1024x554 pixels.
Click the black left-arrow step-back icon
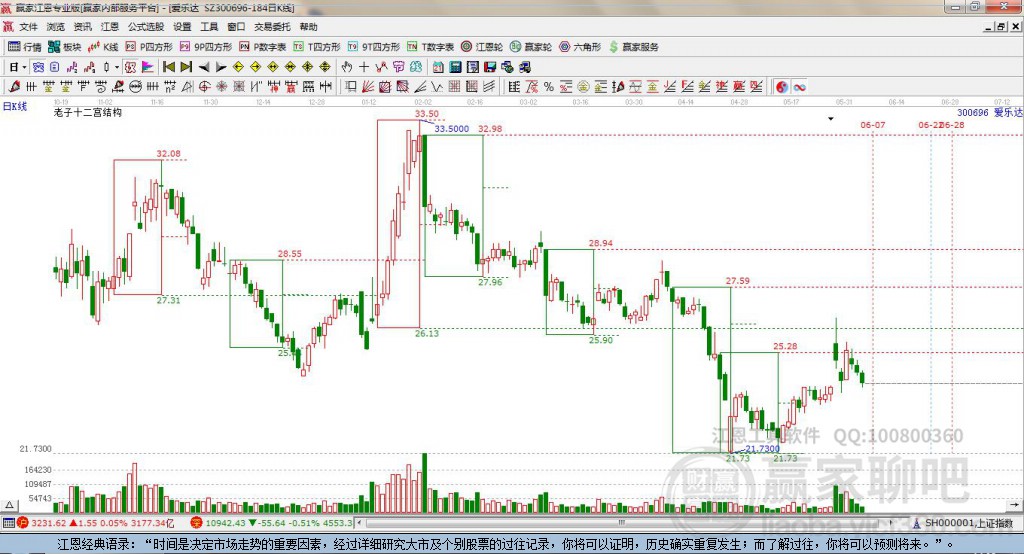tap(204, 67)
